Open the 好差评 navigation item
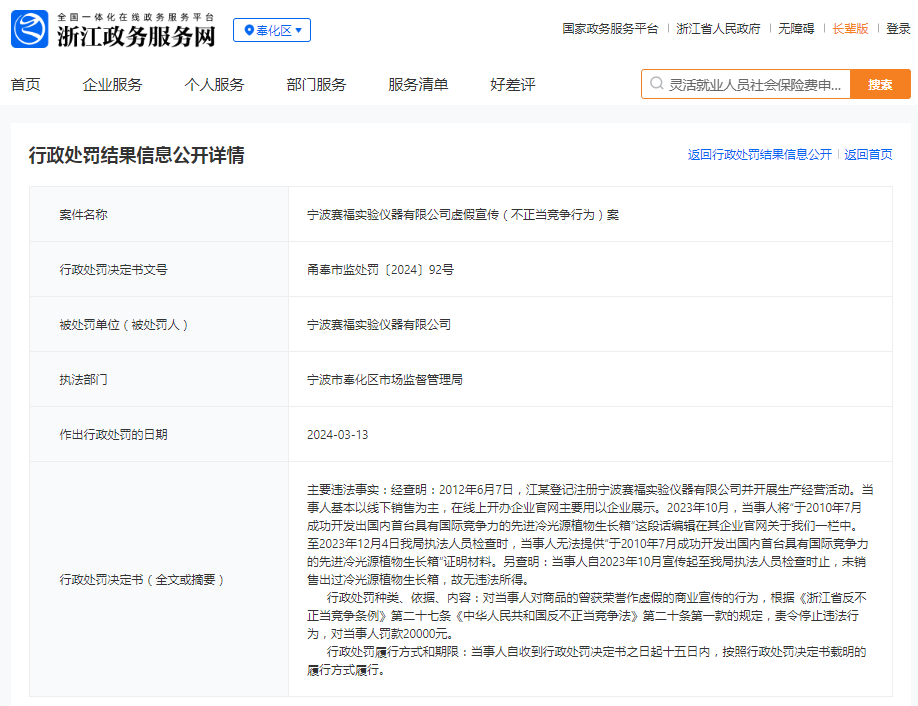 pyautogui.click(x=513, y=85)
